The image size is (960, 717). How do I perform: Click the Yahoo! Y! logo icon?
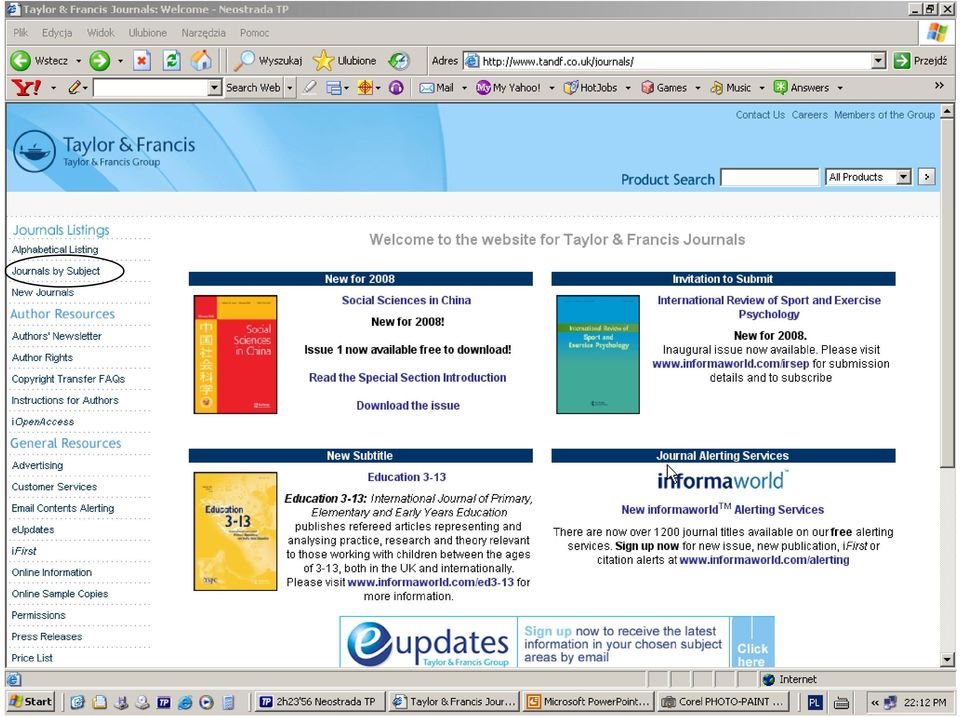(26, 88)
